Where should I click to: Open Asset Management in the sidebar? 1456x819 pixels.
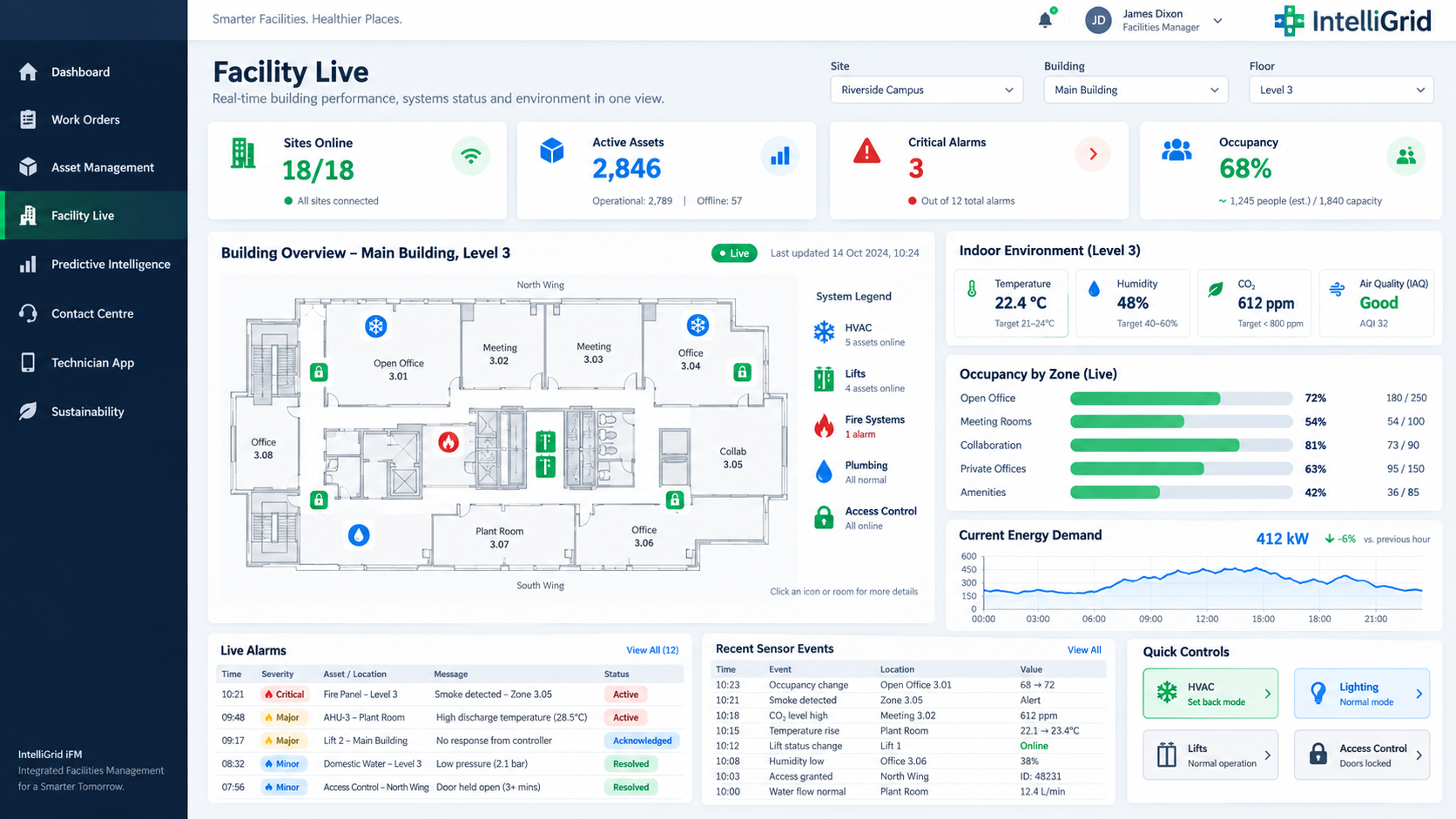tap(94, 168)
